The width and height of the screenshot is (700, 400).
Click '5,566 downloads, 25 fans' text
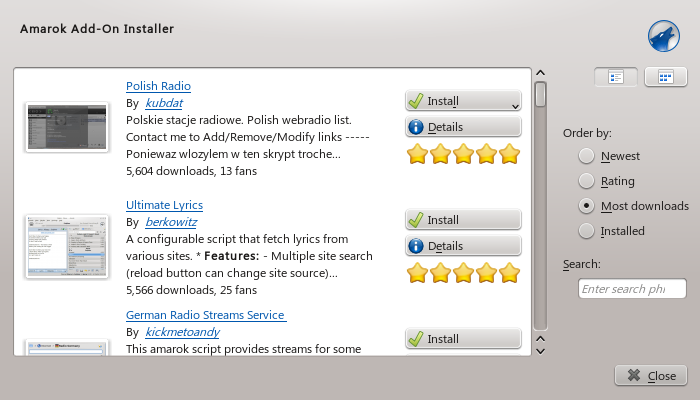191,290
